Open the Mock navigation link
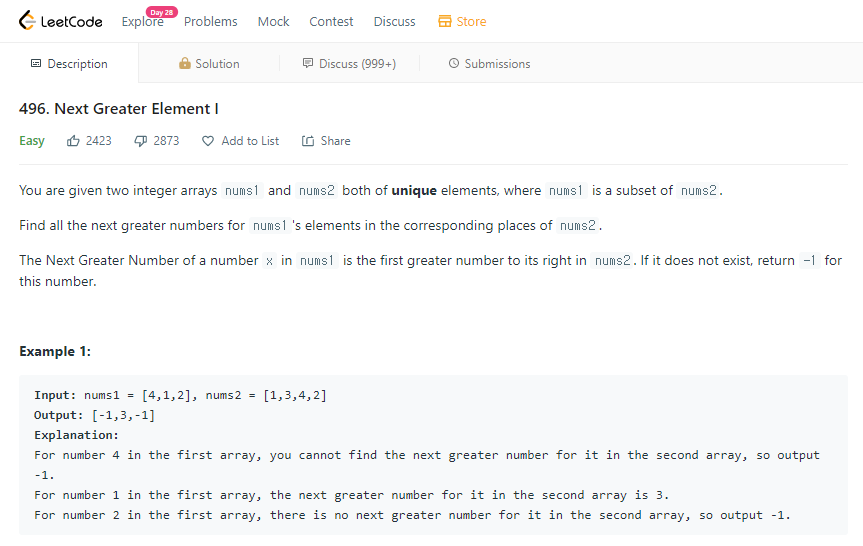Image resolution: width=863 pixels, height=546 pixels. (274, 21)
